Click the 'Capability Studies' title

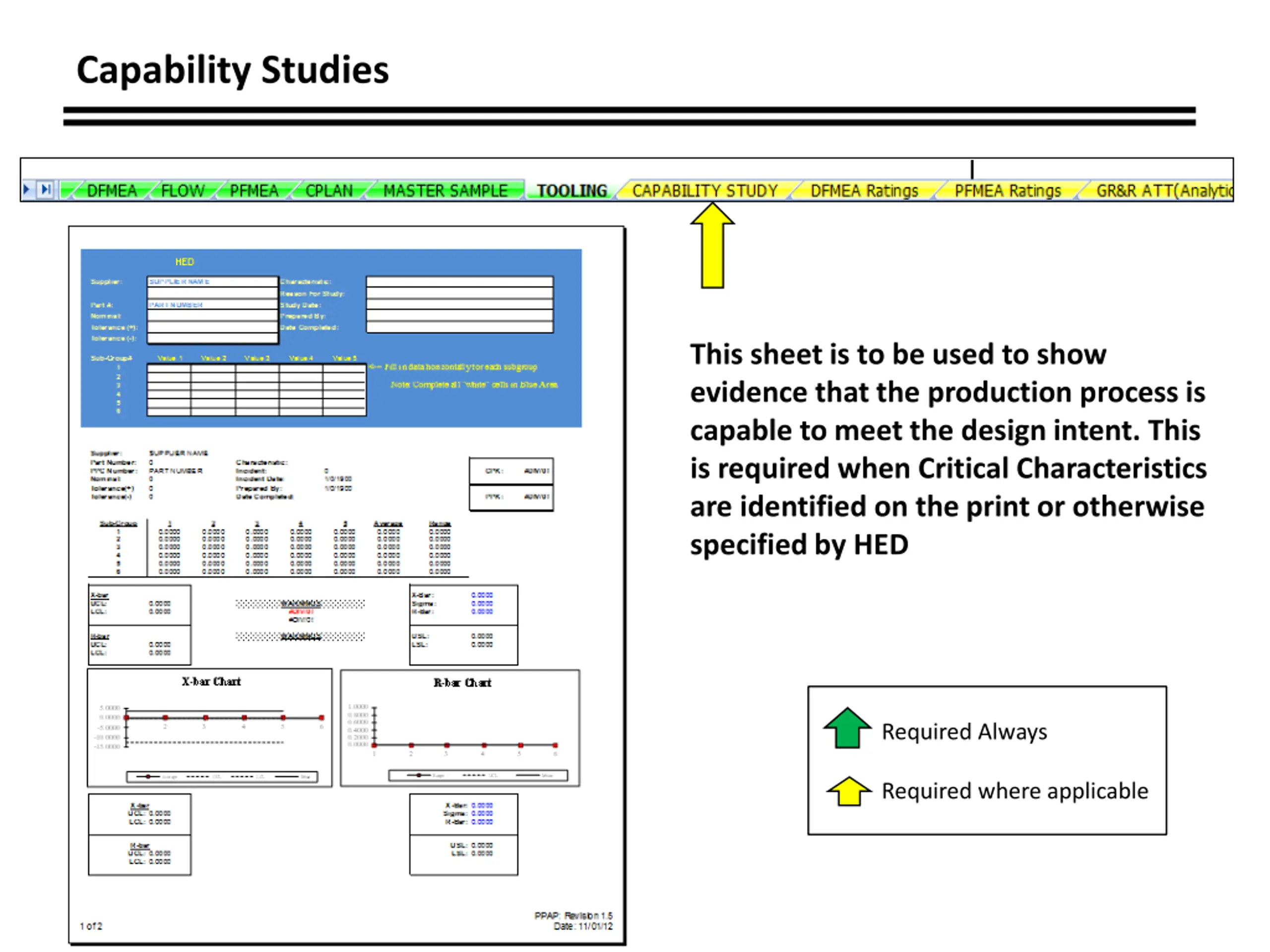coord(233,70)
